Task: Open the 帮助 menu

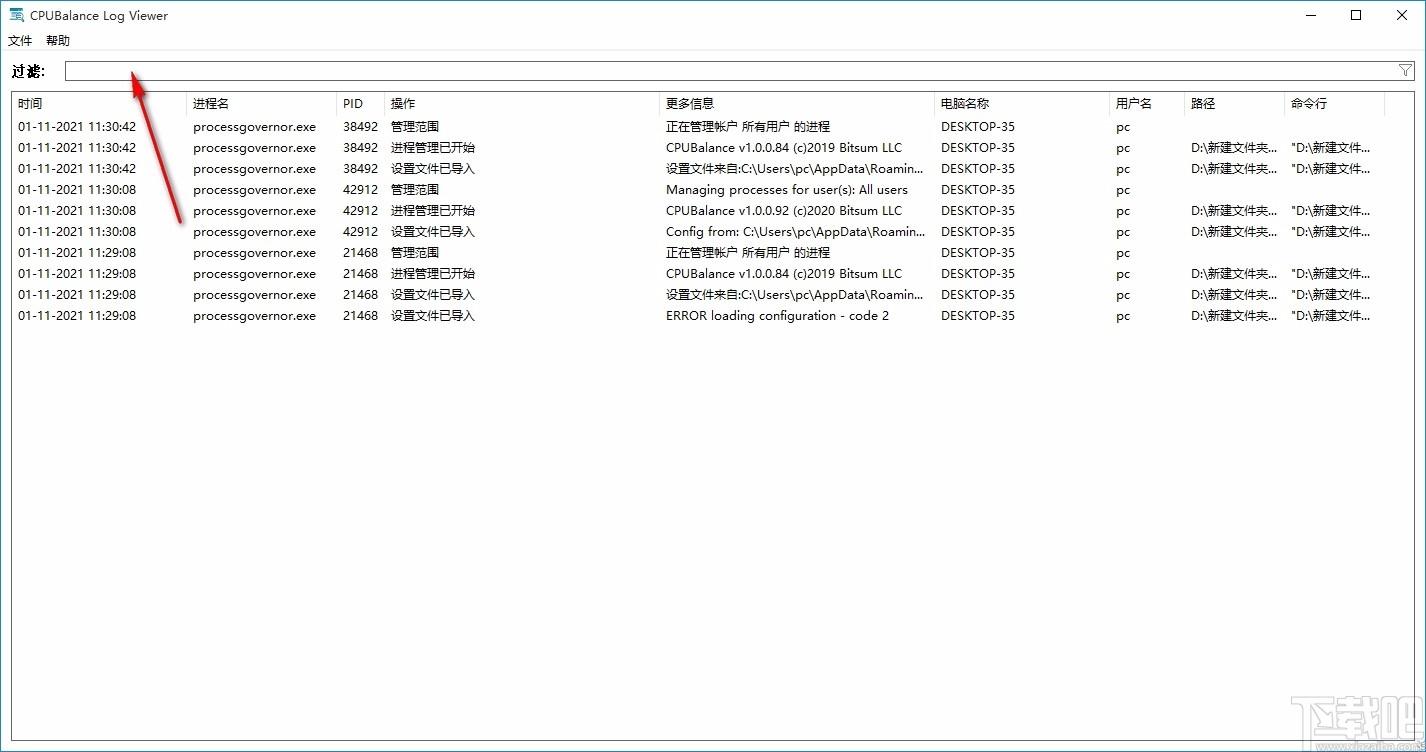Action: (58, 41)
